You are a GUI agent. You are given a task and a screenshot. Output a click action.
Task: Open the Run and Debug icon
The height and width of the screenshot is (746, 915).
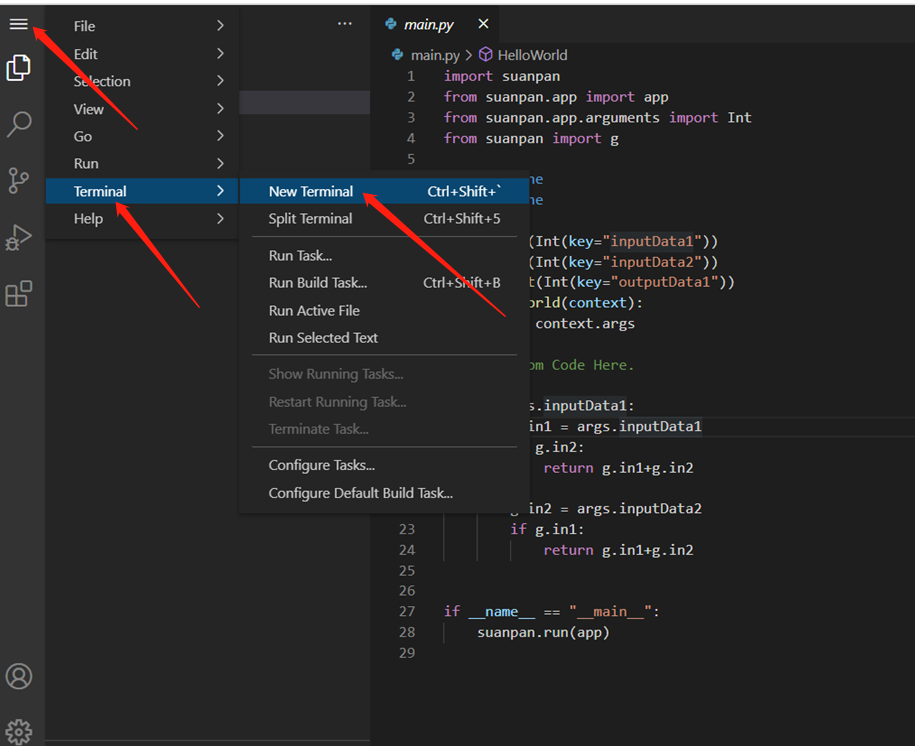coord(18,237)
